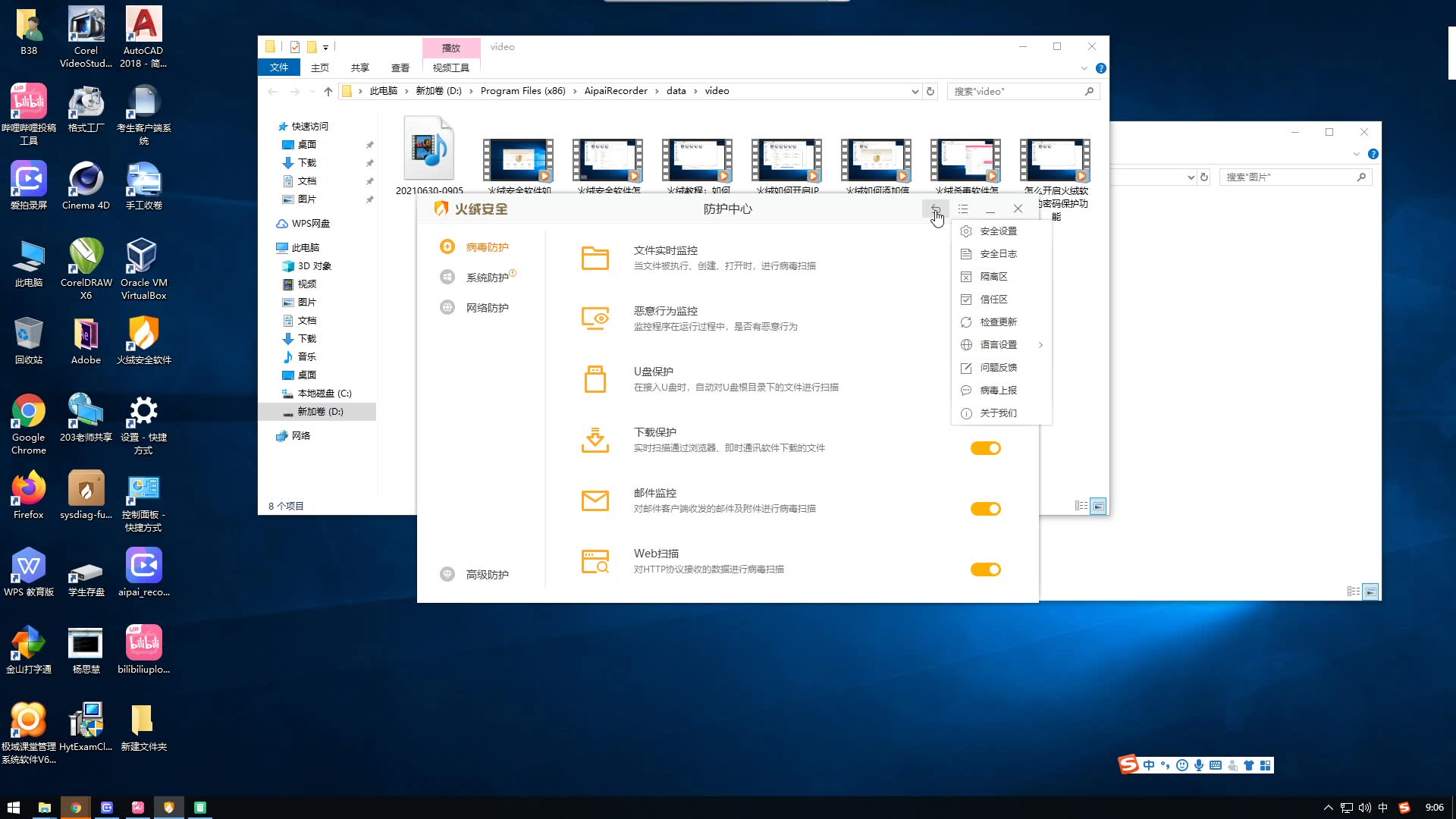
Task: Switch to 系统防护 section
Action: point(487,278)
